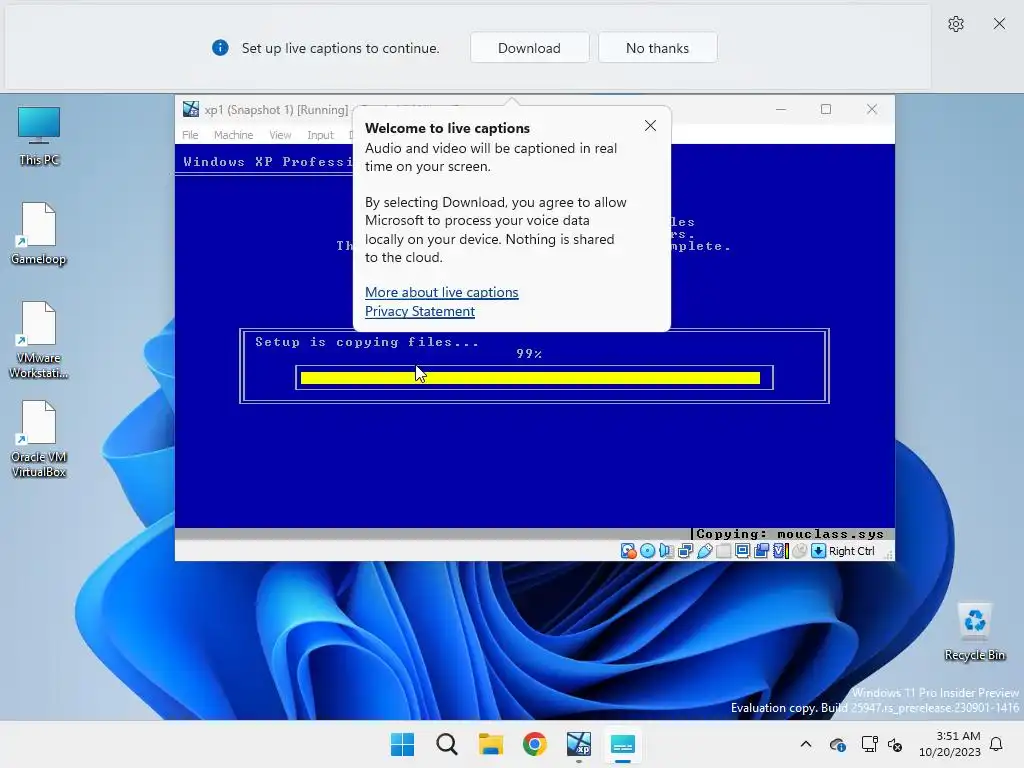Click the No thanks button
Image resolution: width=1024 pixels, height=768 pixels.
(658, 48)
